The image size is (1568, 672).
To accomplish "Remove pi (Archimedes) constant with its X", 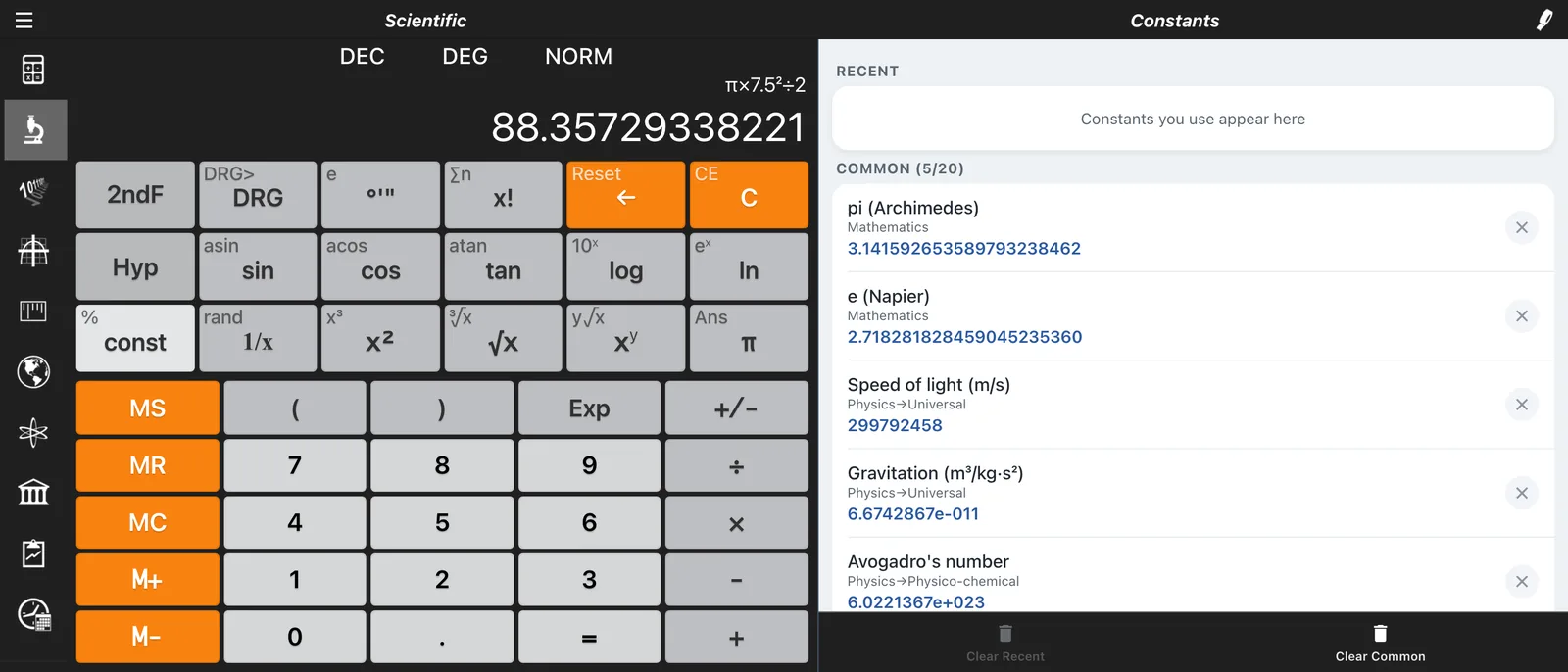I will click(1522, 227).
